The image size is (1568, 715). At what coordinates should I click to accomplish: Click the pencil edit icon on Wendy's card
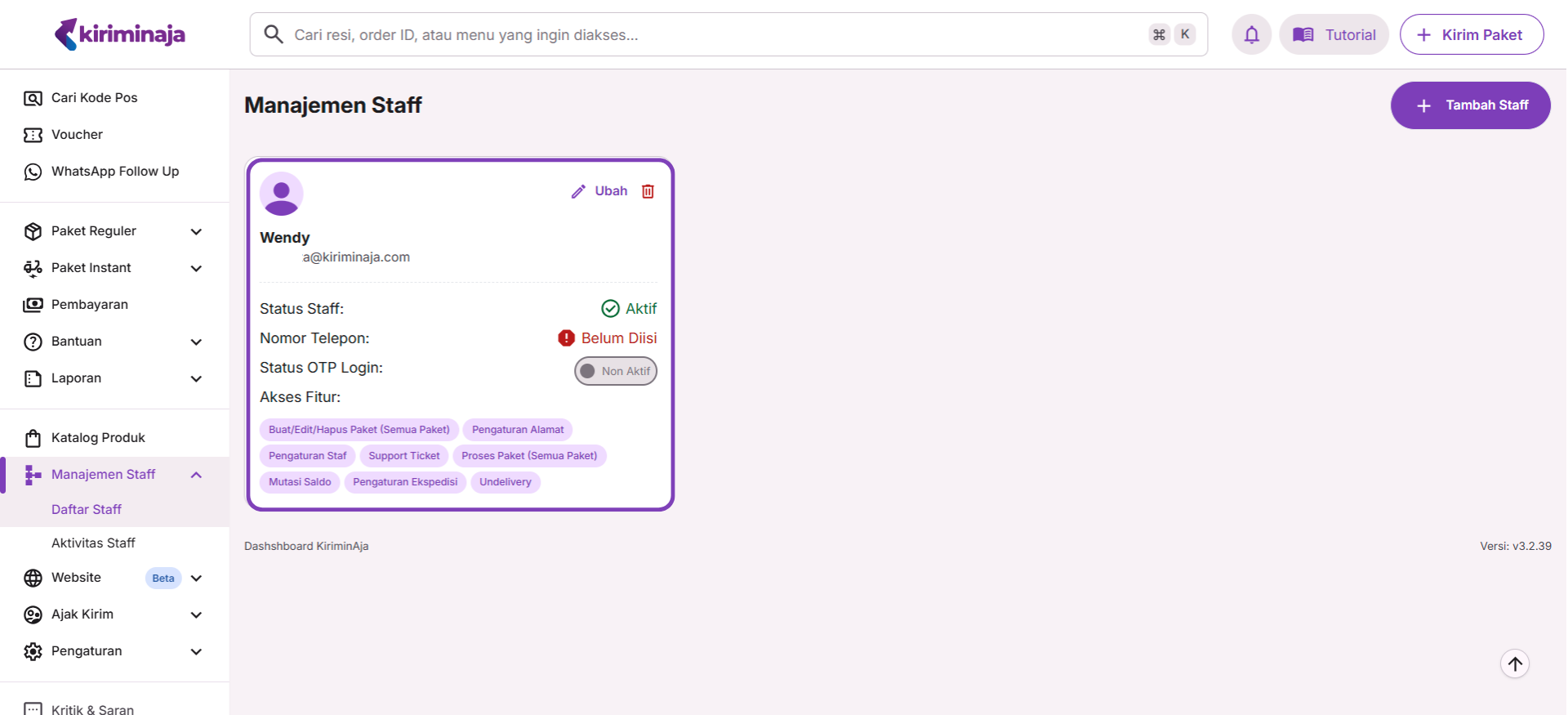[x=578, y=191]
